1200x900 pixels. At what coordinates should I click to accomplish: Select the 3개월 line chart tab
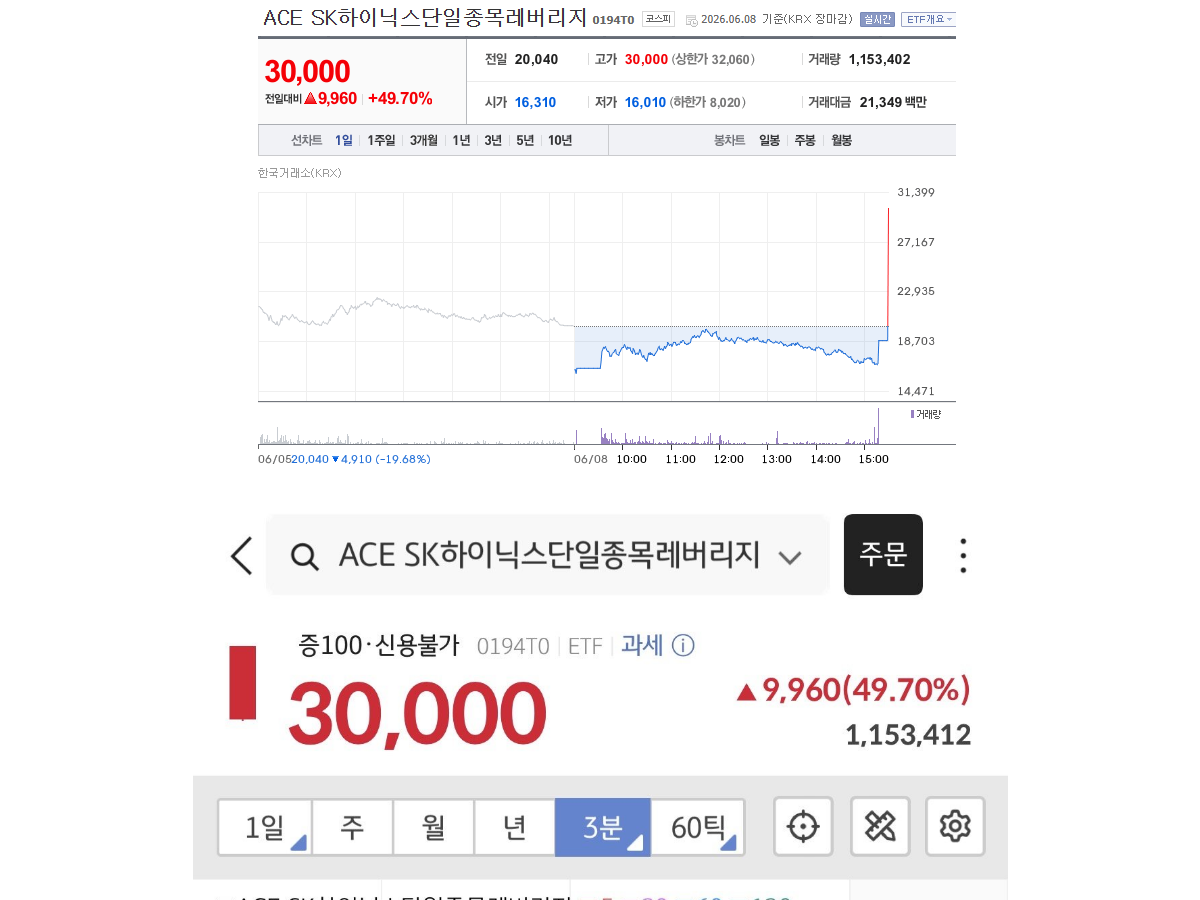click(x=424, y=140)
